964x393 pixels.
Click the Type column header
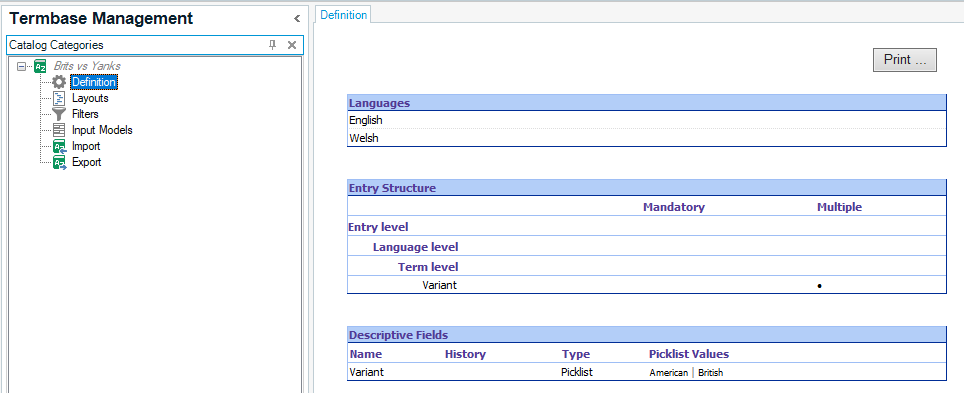click(x=575, y=354)
